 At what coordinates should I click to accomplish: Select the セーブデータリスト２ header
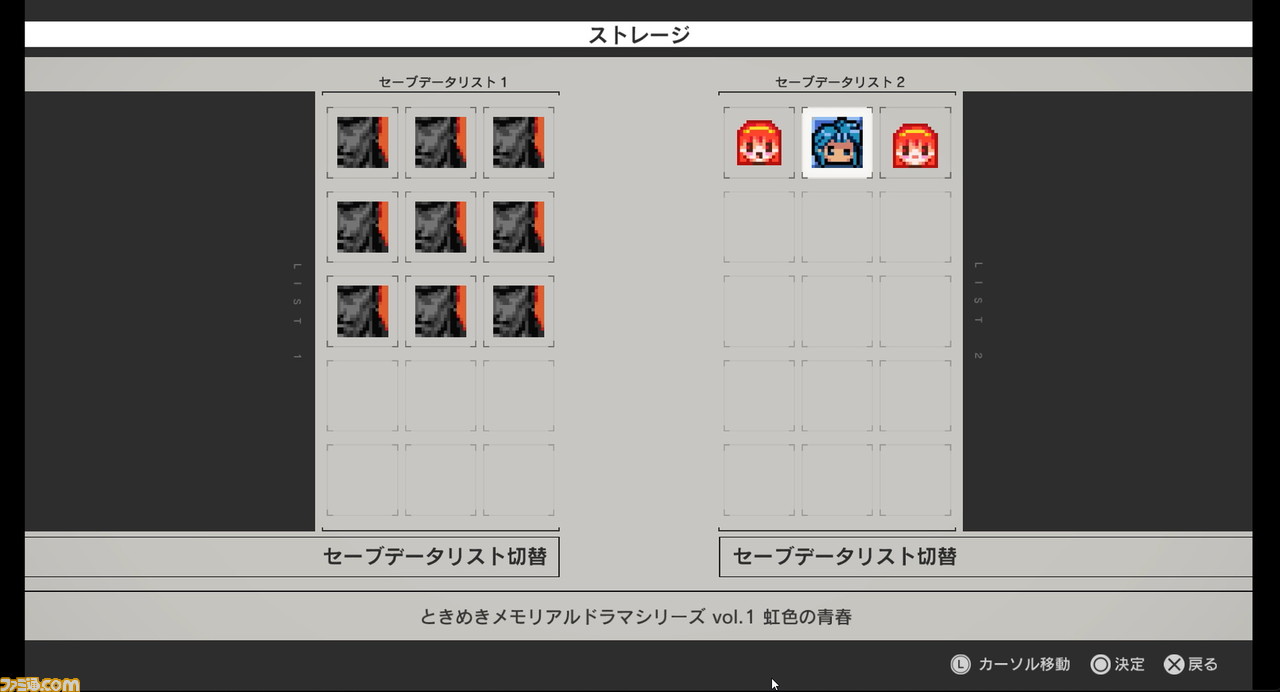click(x=840, y=82)
